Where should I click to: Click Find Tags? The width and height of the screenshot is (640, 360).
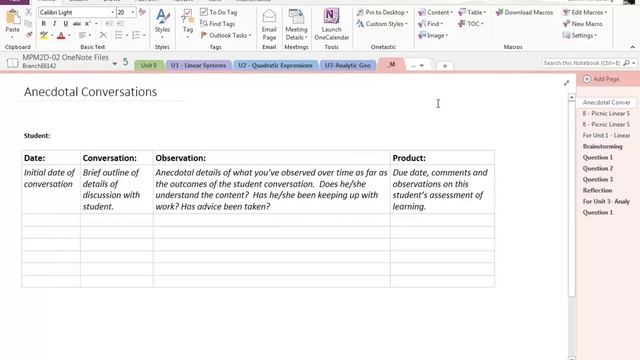click(218, 24)
